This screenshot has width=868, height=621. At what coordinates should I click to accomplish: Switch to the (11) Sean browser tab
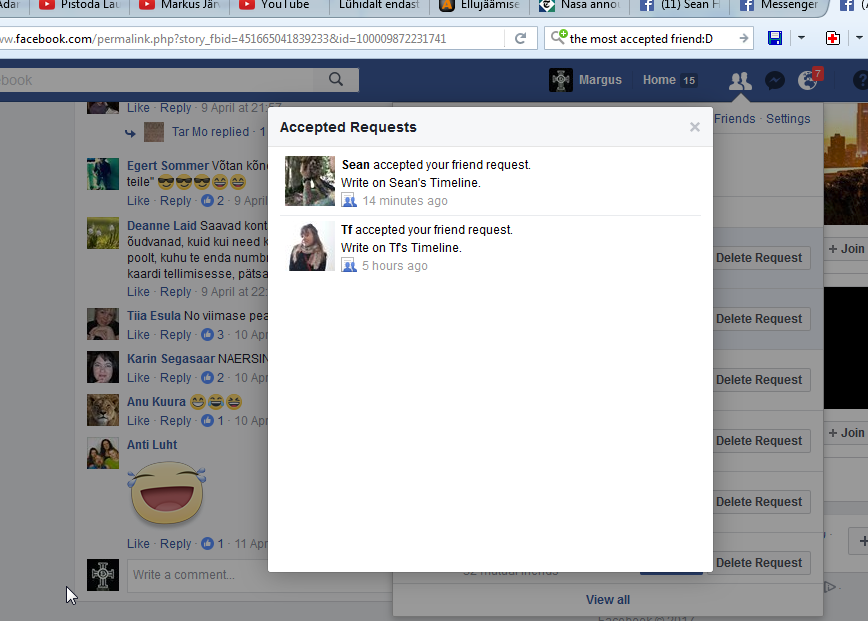tap(680, 6)
